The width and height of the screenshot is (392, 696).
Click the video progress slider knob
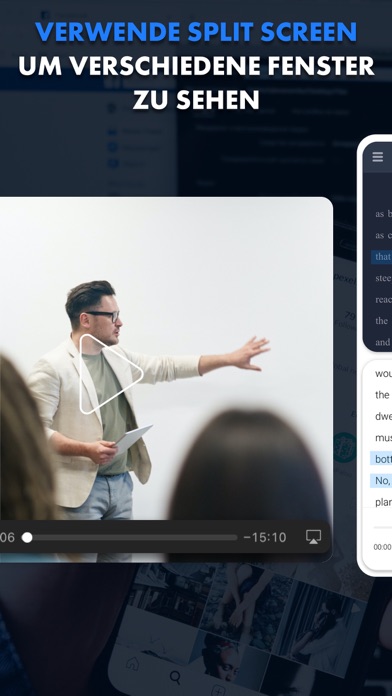click(x=27, y=538)
